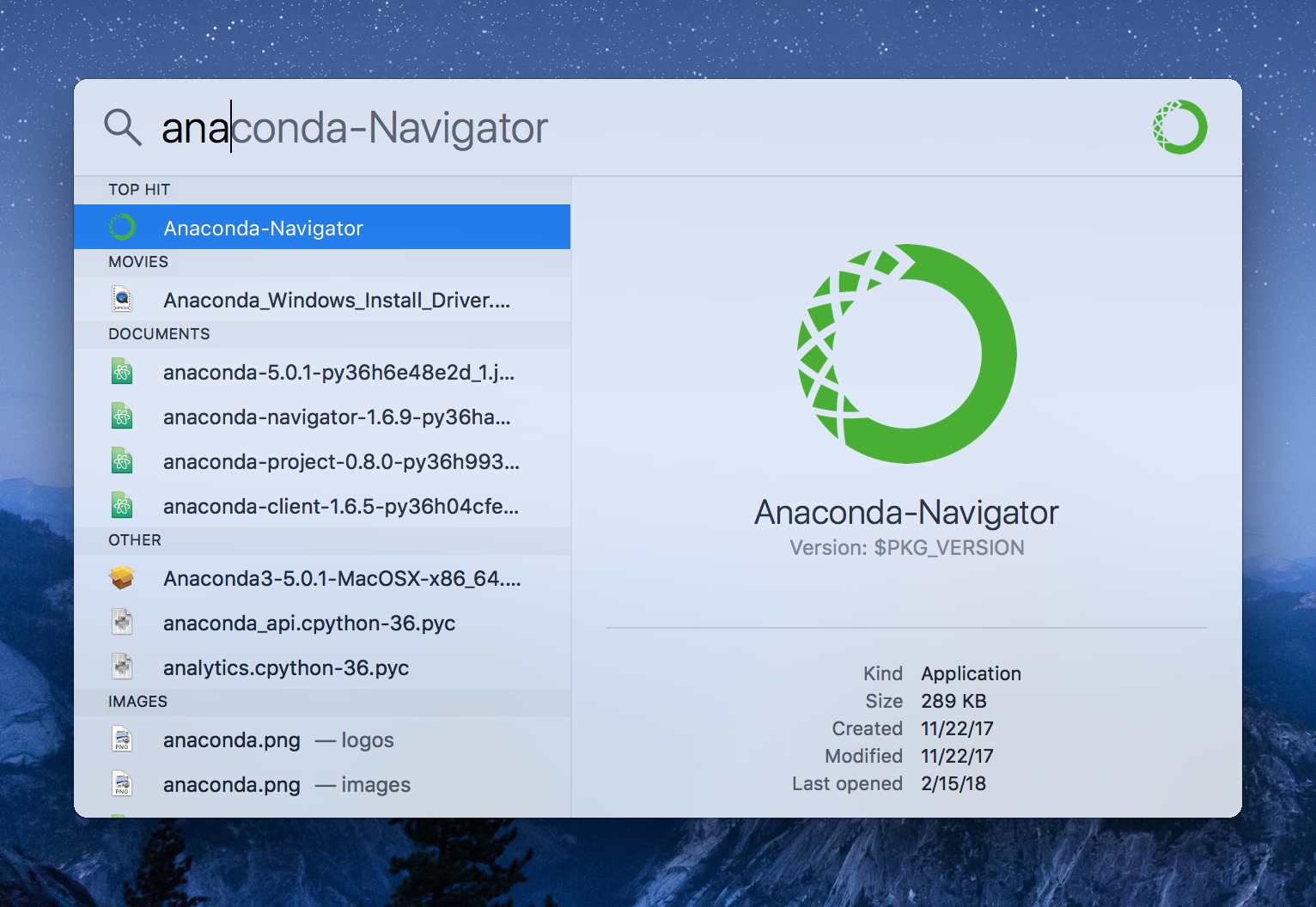Click the Last opened date 2/15/18
The image size is (1316, 907).
coord(953,783)
